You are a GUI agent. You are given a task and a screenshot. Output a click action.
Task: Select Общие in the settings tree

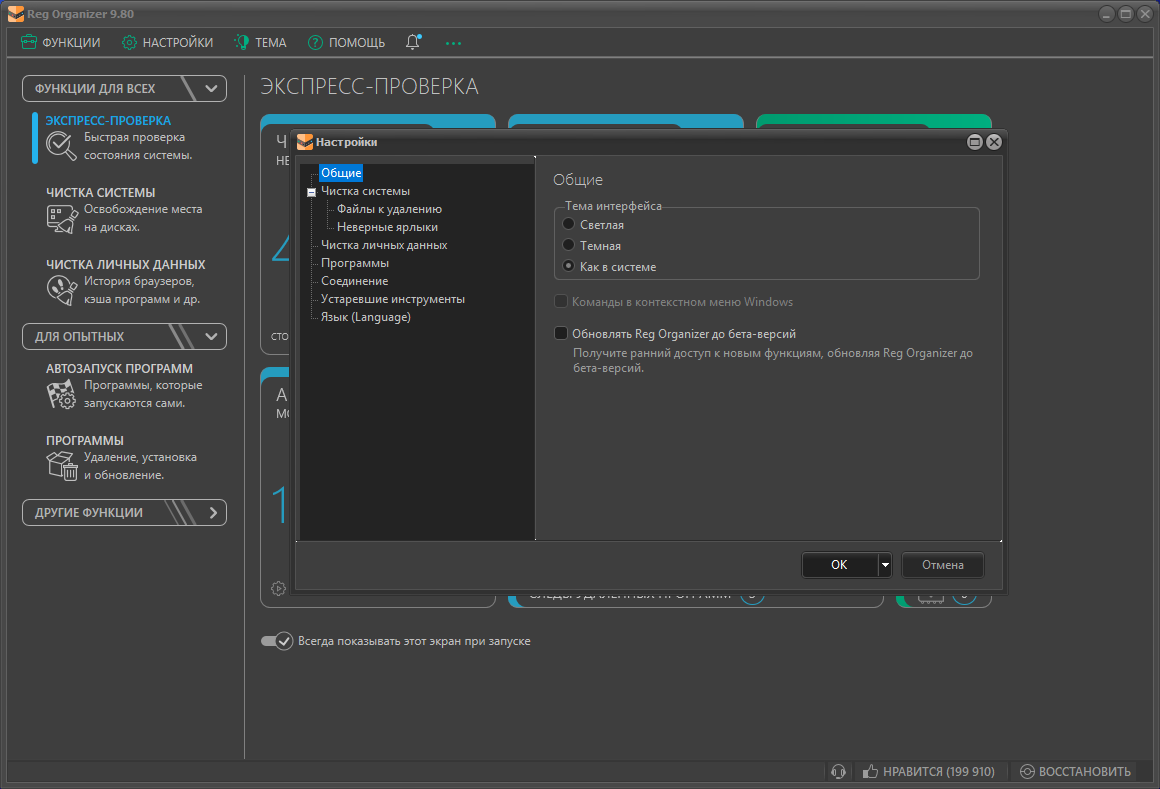click(341, 173)
